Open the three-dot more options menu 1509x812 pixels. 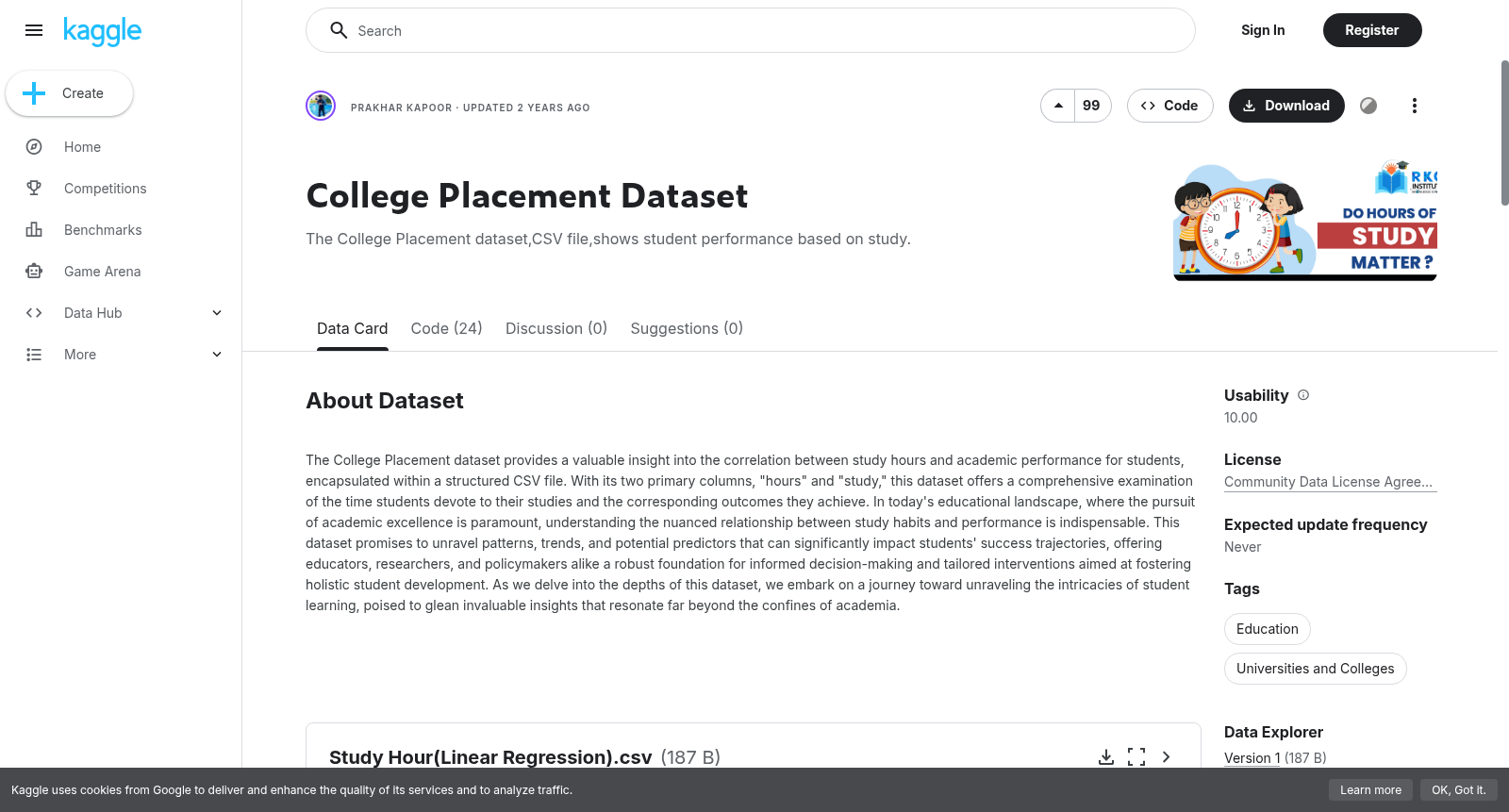1414,106
